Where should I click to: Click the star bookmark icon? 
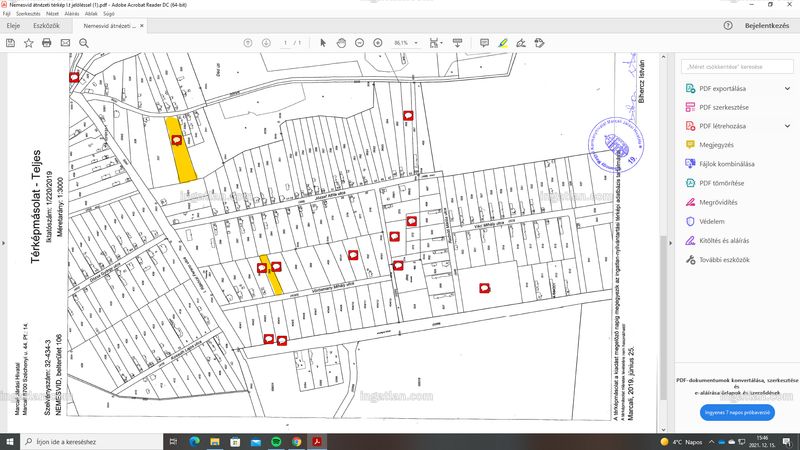click(x=29, y=43)
